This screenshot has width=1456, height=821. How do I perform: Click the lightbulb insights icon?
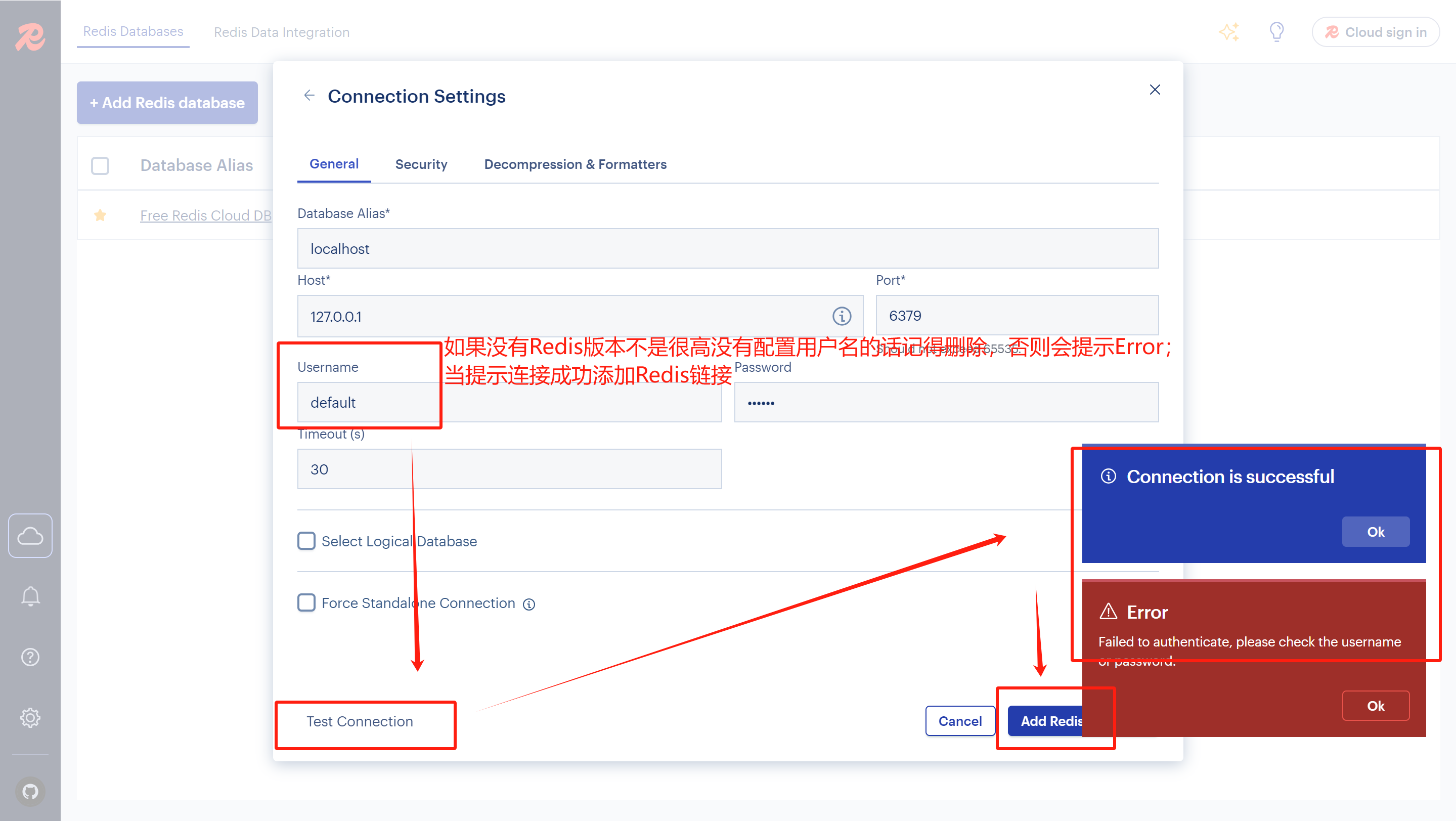coord(1276,32)
